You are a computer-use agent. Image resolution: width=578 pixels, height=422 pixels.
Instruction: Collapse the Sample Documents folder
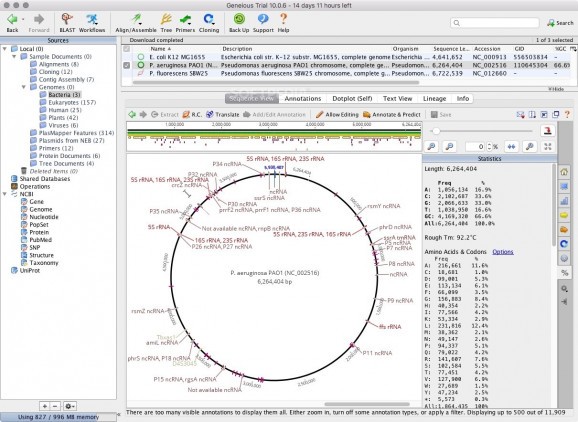tap(14, 56)
